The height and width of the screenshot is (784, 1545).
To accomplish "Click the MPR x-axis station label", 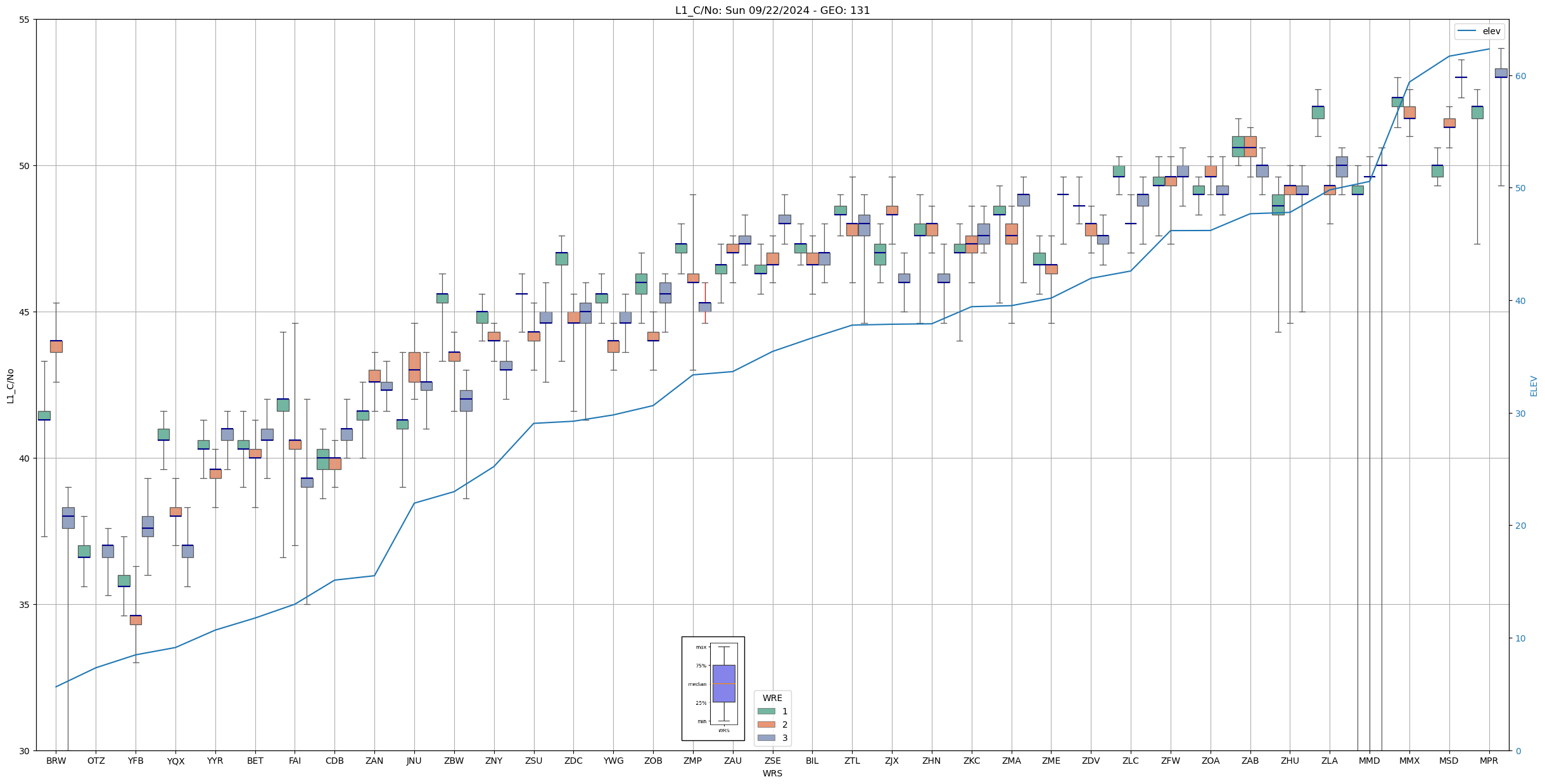I will point(1489,761).
